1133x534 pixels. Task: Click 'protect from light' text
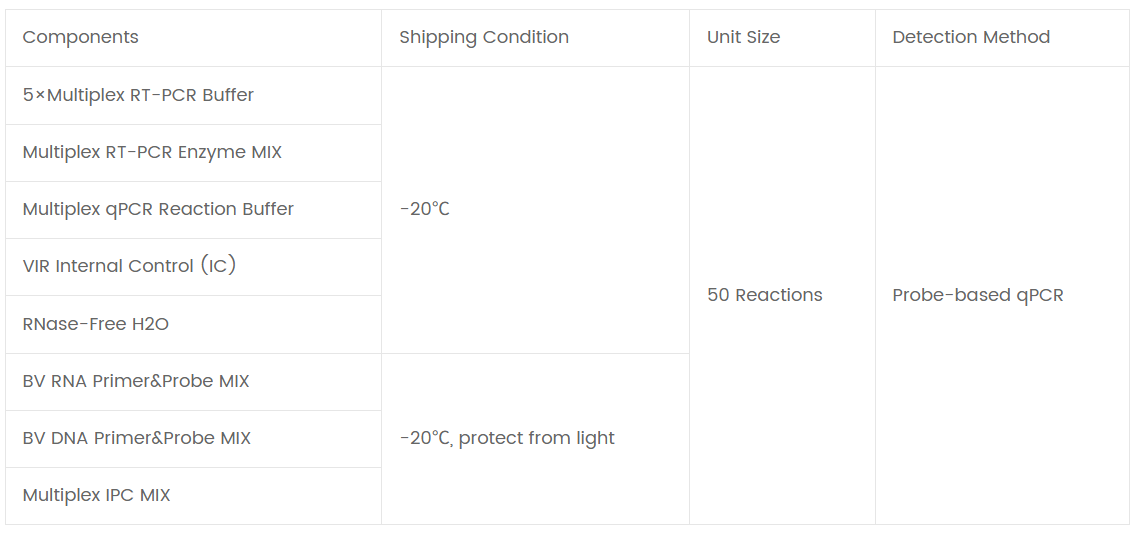point(537,438)
